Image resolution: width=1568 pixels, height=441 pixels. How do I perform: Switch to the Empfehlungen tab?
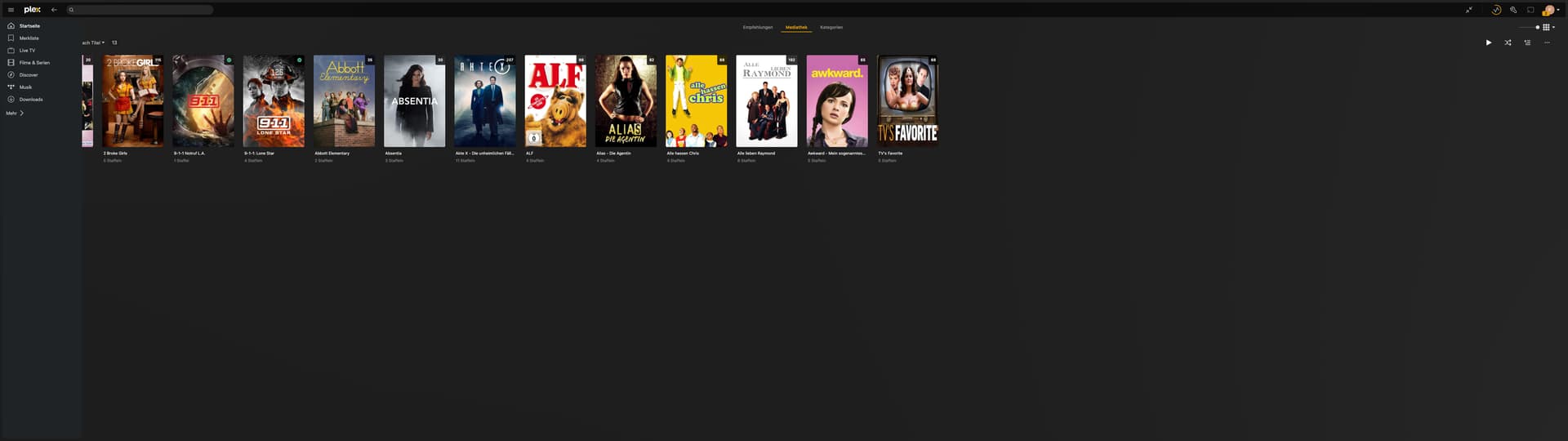(757, 27)
